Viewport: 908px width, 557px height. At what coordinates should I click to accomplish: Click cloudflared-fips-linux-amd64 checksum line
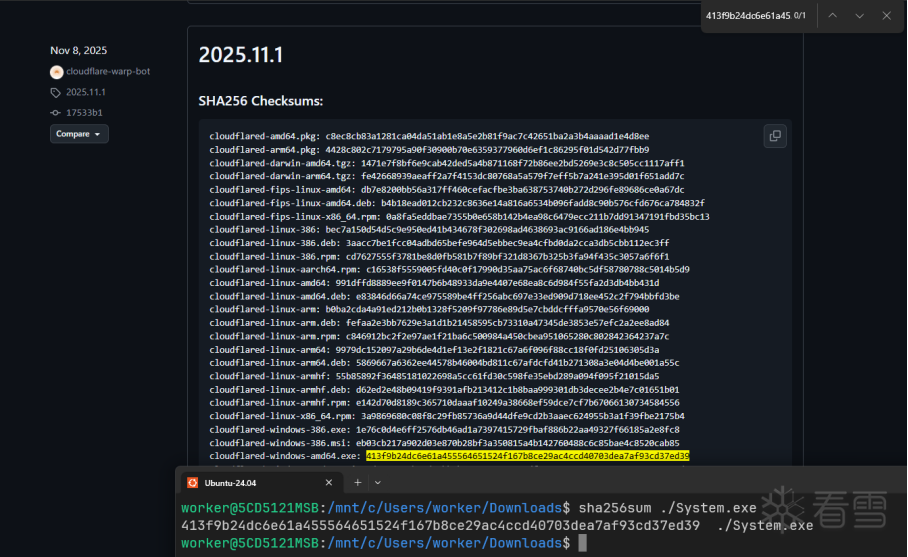pos(447,190)
